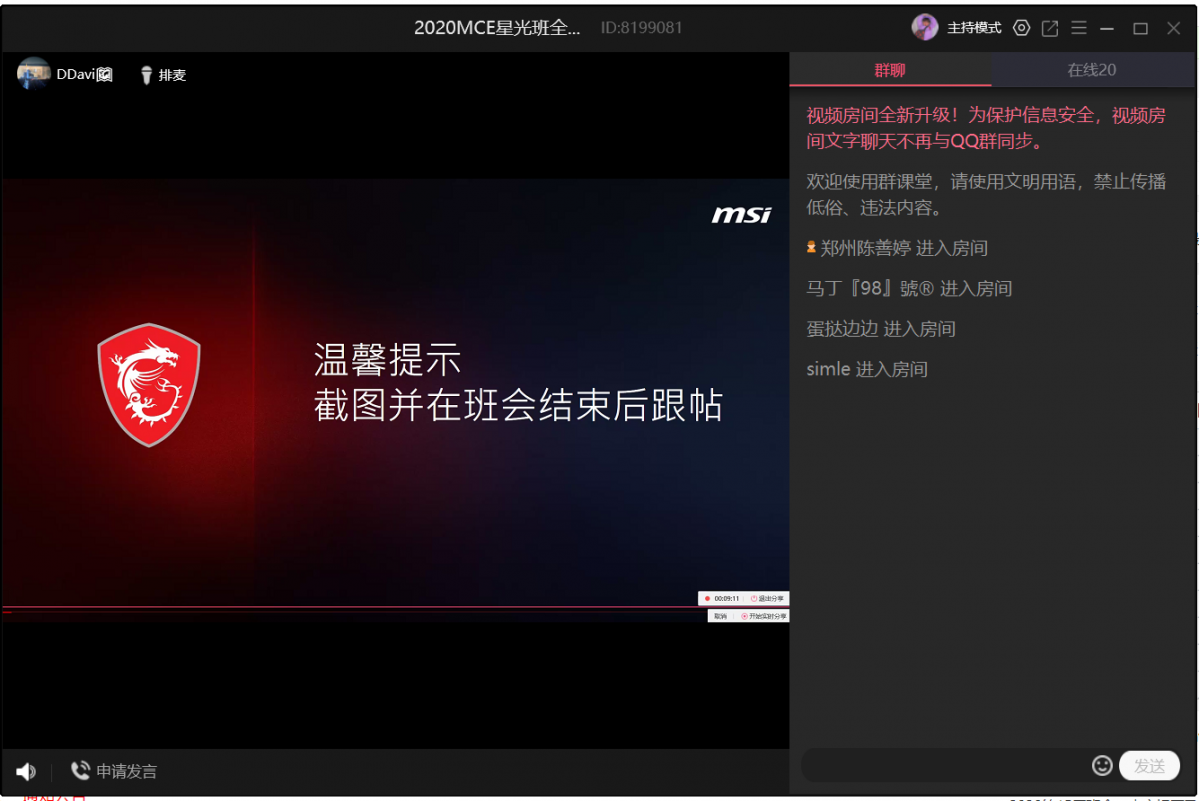
Task: Click the 排麦 microphone queue icon
Action: (146, 75)
